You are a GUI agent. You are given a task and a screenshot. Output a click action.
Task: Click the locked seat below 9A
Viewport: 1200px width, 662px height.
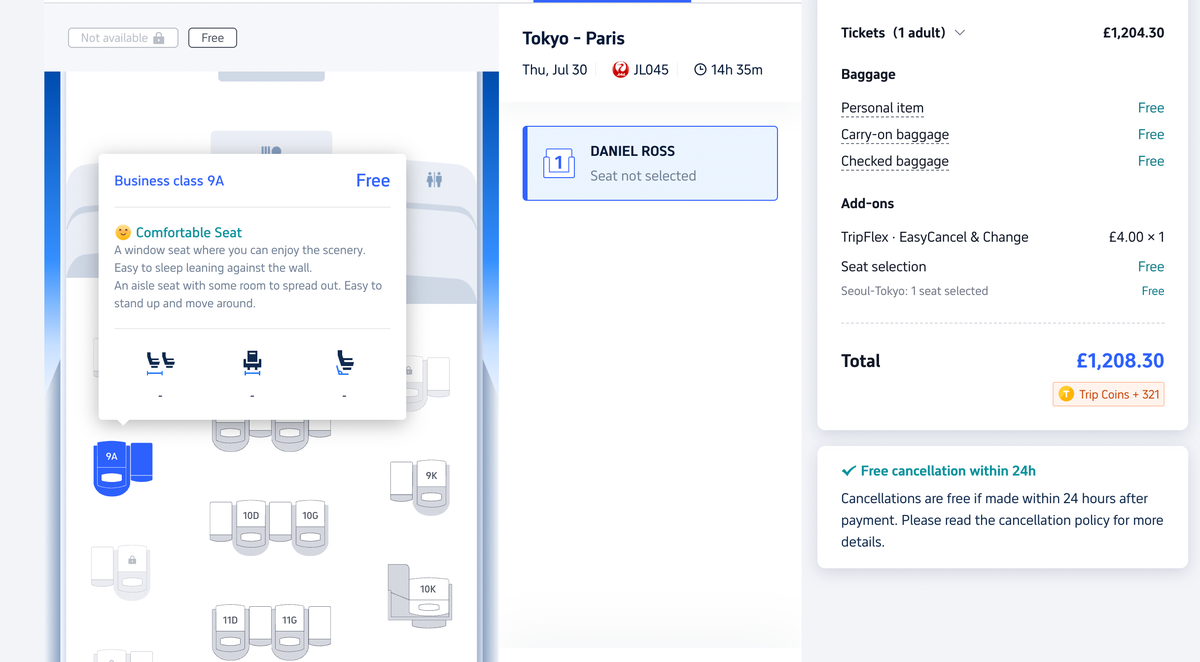point(131,572)
